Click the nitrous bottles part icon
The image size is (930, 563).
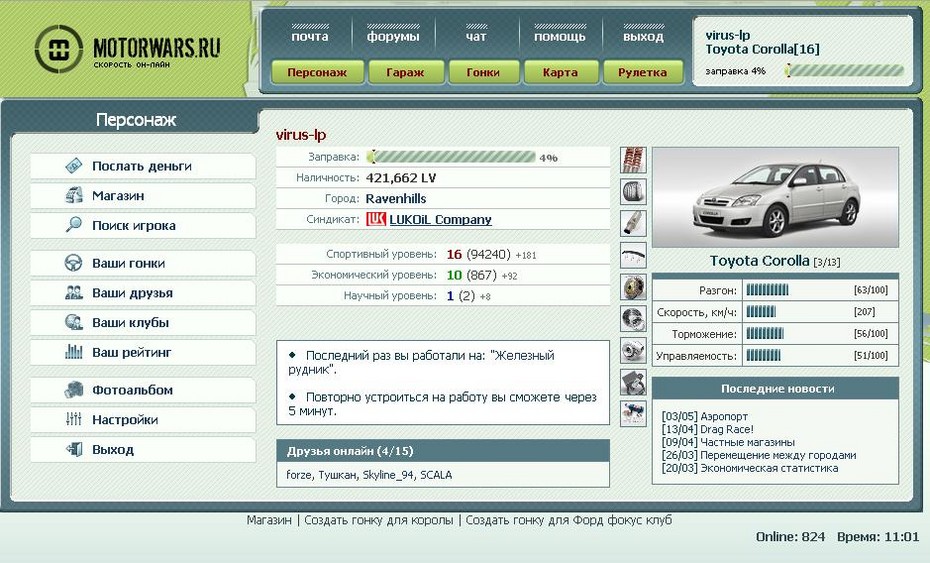click(x=633, y=413)
